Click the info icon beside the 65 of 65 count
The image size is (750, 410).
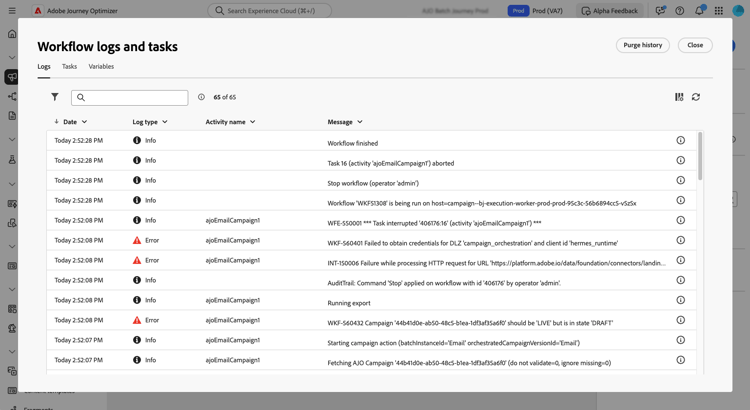tap(201, 97)
